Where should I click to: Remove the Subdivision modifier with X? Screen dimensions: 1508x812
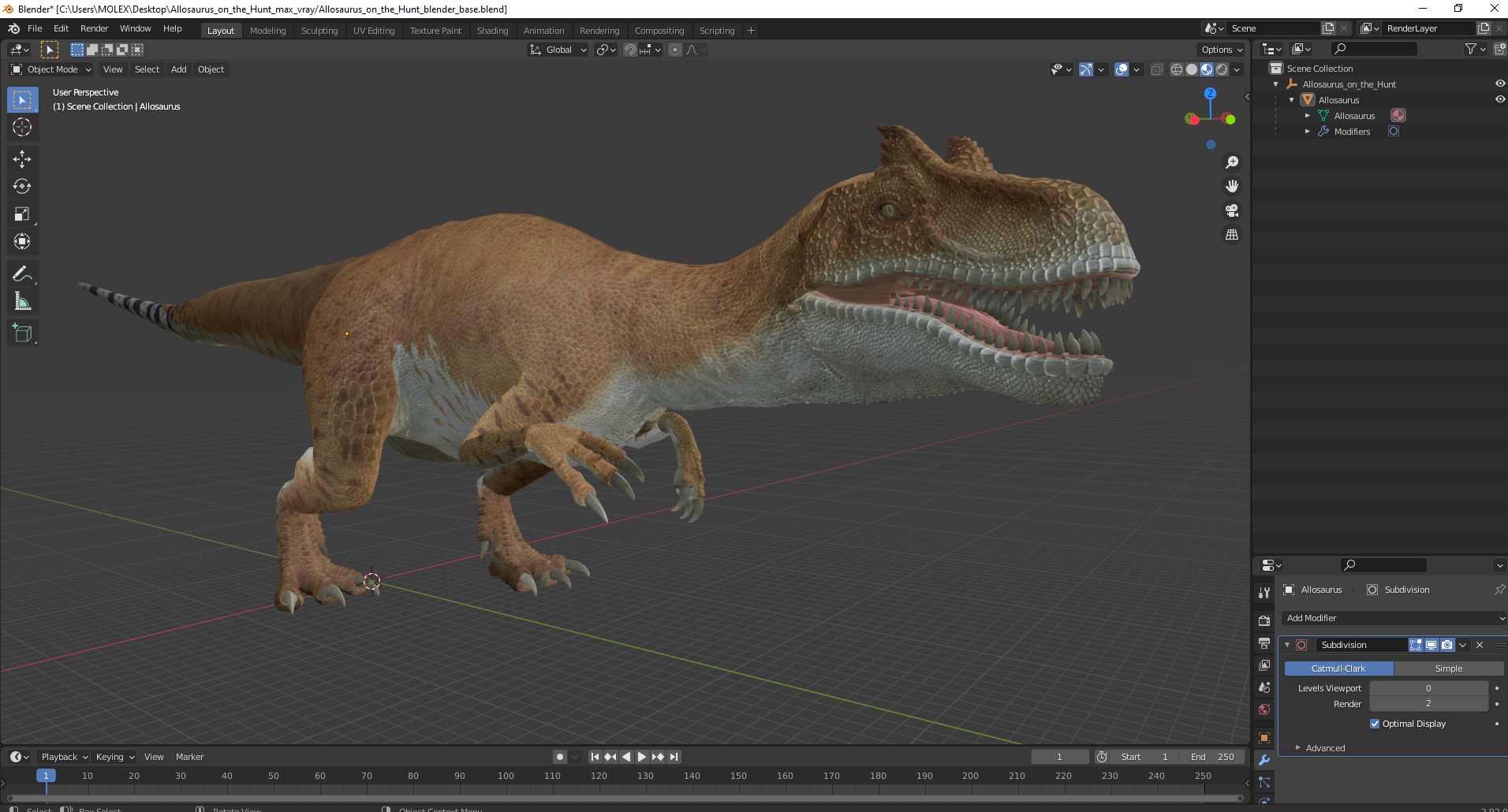[x=1480, y=645]
